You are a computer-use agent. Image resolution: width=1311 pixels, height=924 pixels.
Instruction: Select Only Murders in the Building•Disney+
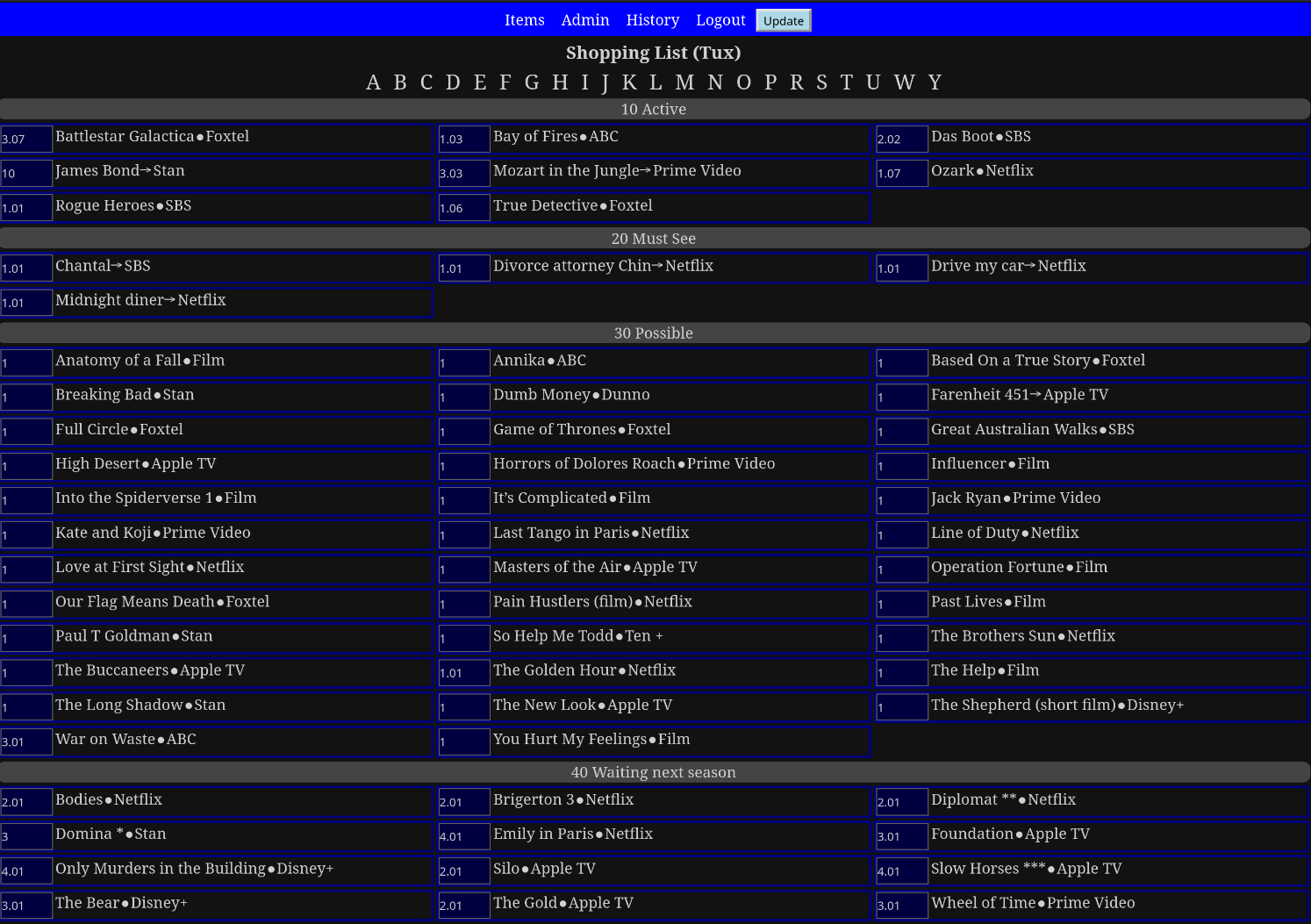[195, 869]
